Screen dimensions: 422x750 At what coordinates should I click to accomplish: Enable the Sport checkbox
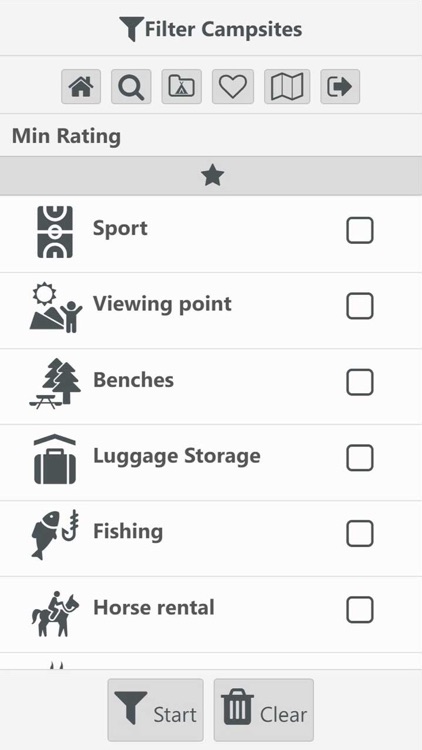pyautogui.click(x=360, y=231)
